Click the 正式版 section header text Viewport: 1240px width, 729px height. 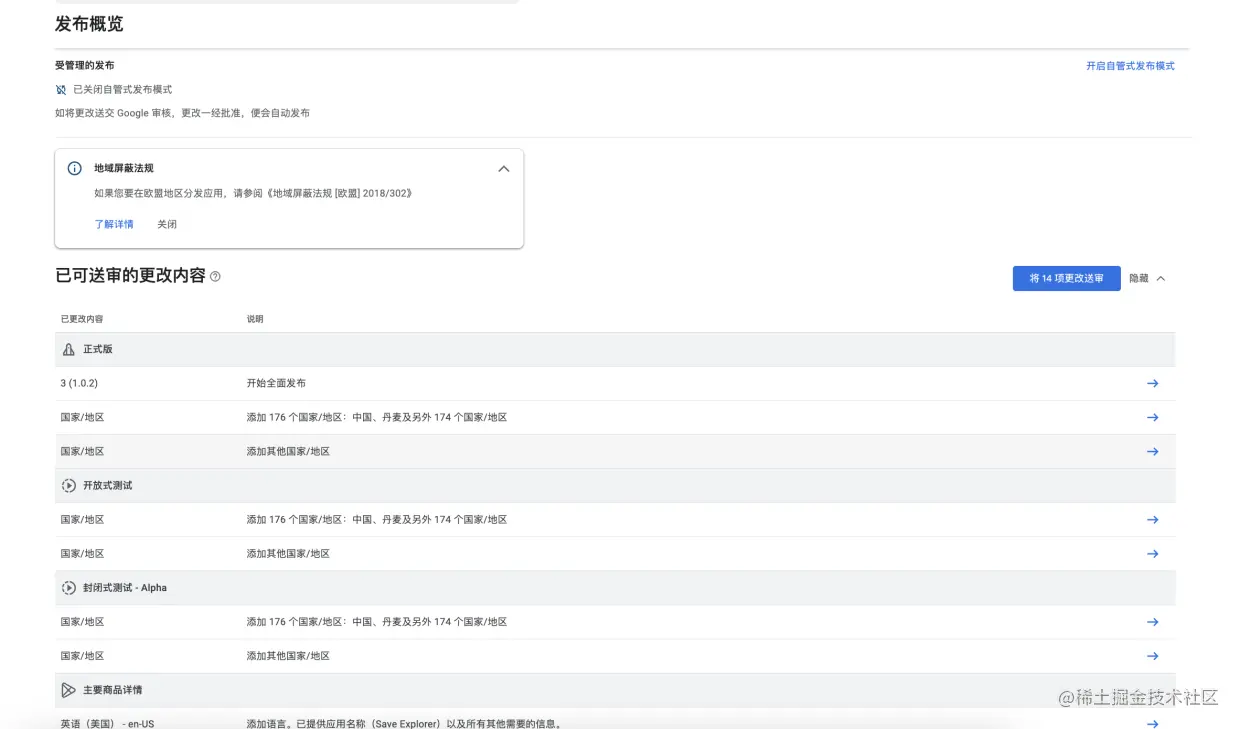pos(98,350)
